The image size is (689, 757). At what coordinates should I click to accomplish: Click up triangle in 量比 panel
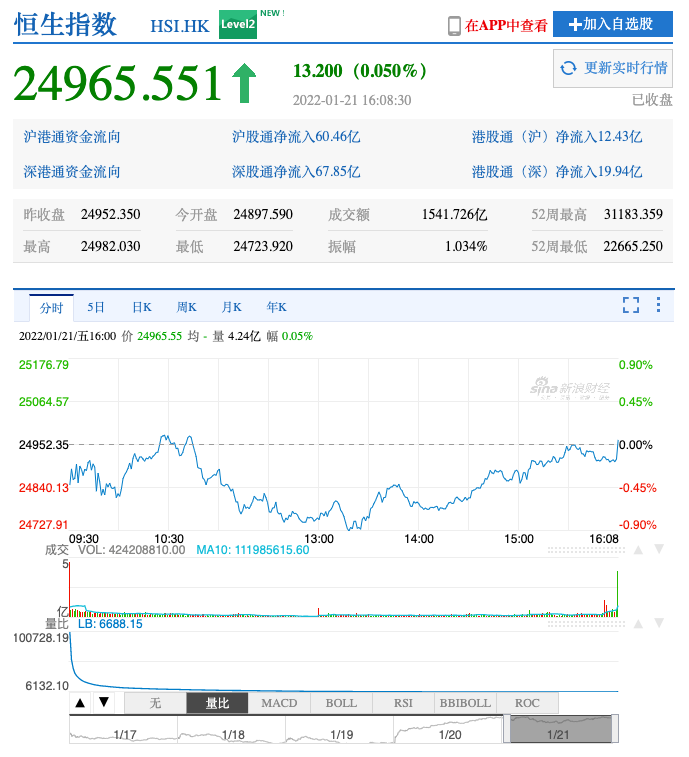(638, 624)
